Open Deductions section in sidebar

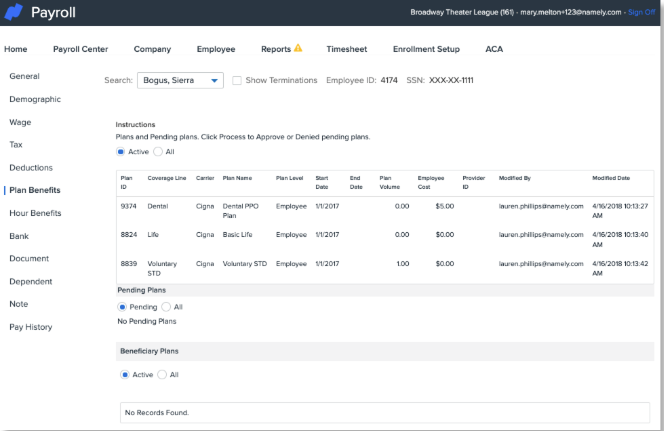(x=31, y=168)
